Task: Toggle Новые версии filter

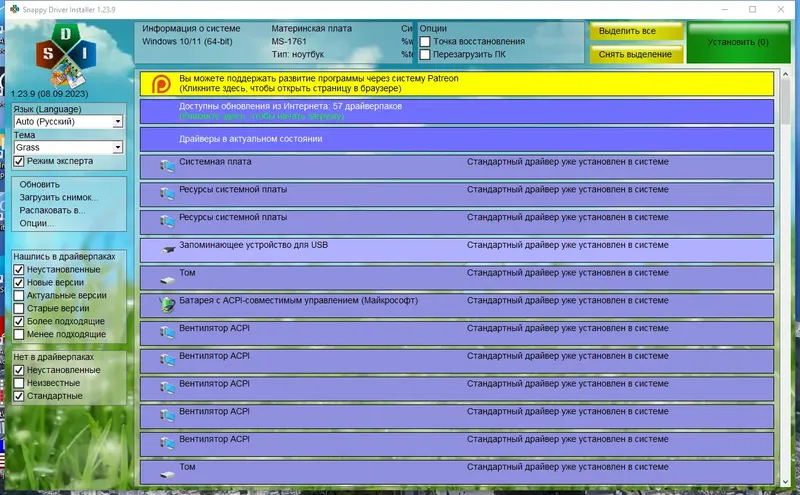Action: pyautogui.click(x=19, y=282)
